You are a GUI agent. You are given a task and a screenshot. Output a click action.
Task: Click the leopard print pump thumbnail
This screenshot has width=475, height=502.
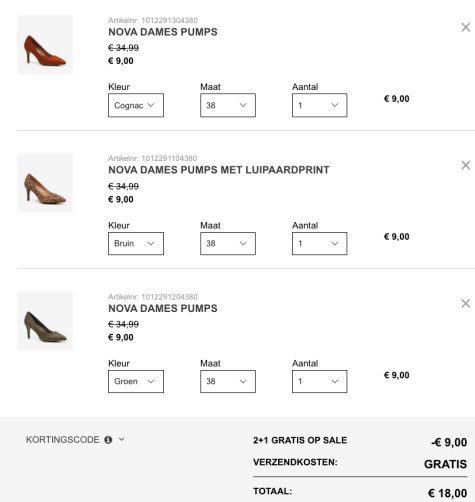click(x=45, y=183)
